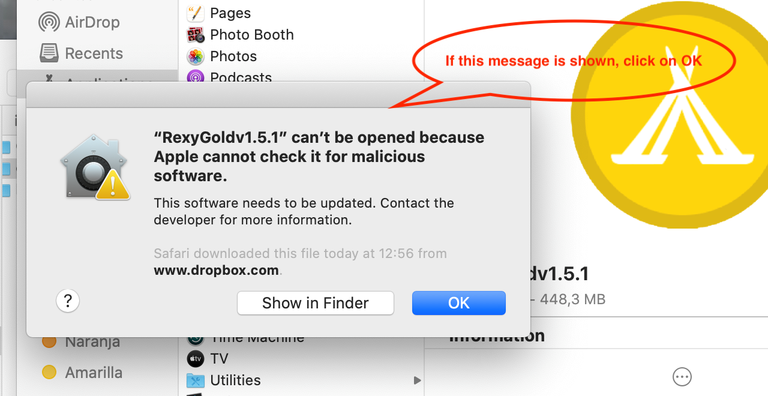This screenshot has height=396, width=768.
Task: Click the OK button in the dialog
Action: pyautogui.click(x=458, y=303)
